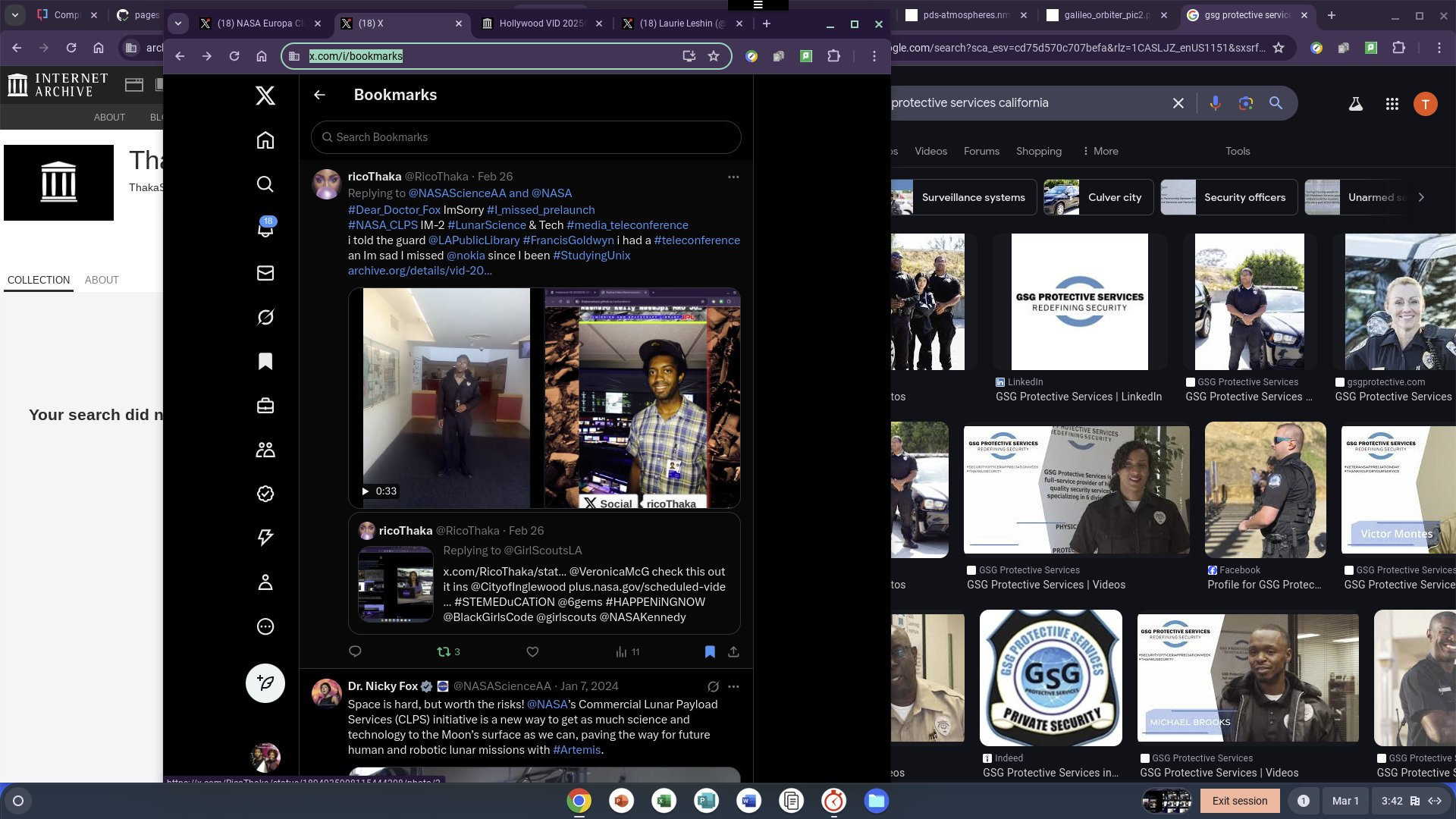1456x819 pixels.
Task: Open X Messages envelope icon
Action: [265, 273]
